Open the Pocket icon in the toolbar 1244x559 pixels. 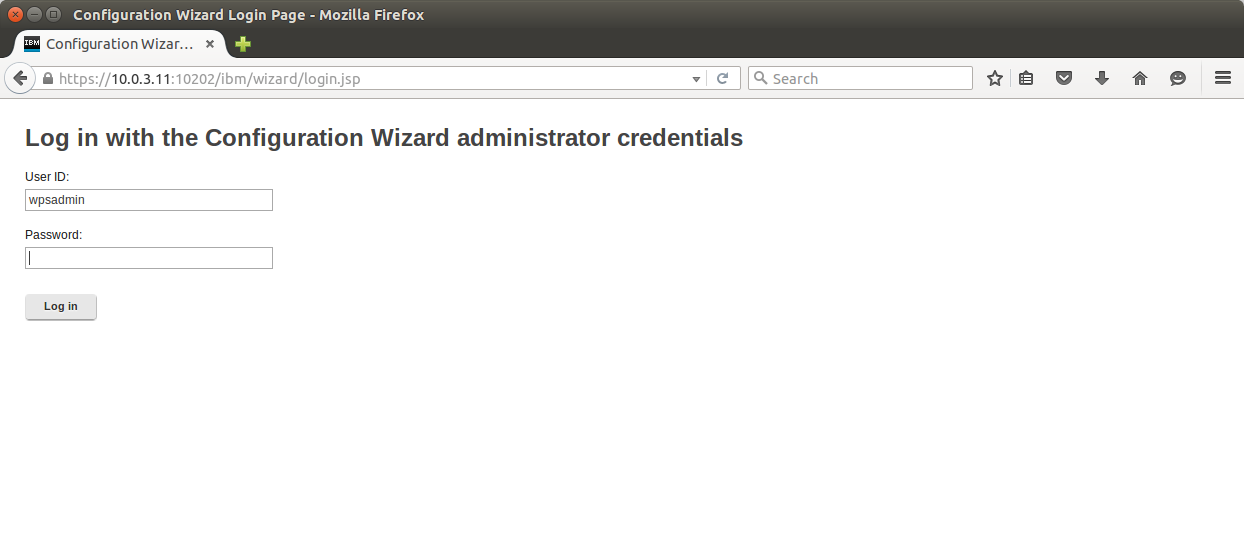[1064, 78]
